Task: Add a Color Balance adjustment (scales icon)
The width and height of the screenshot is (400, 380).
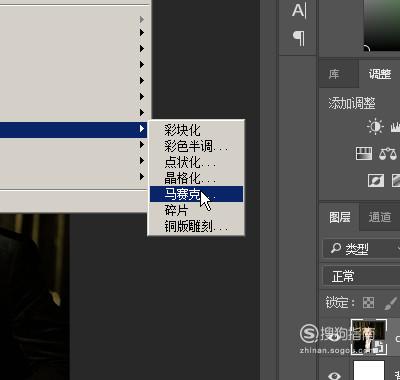Action: click(x=388, y=154)
